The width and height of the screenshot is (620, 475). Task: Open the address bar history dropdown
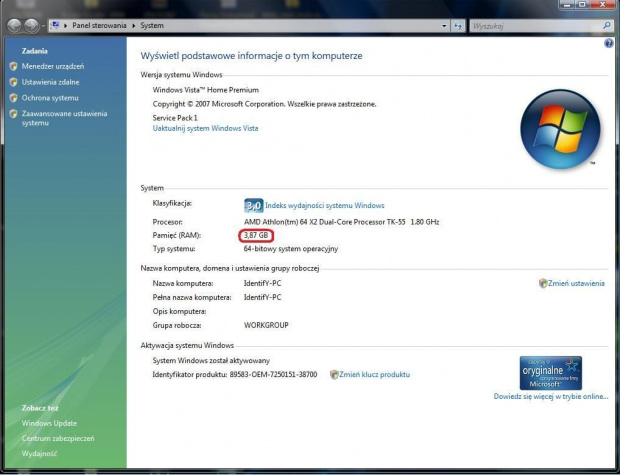(x=444, y=26)
